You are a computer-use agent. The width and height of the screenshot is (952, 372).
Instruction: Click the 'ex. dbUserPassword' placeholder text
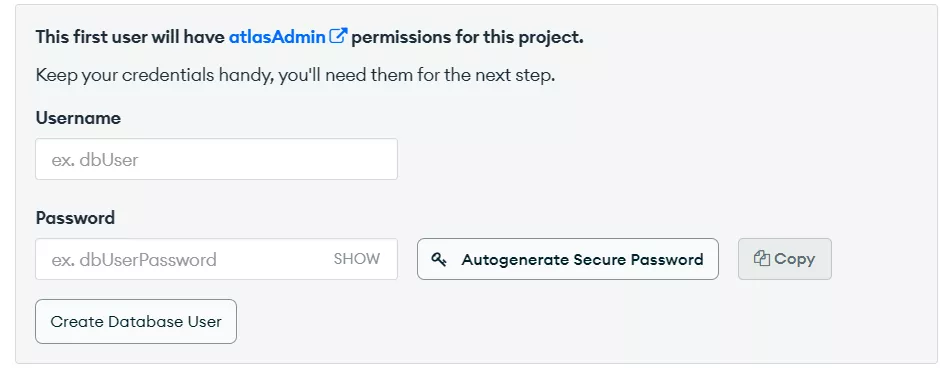(x=134, y=260)
